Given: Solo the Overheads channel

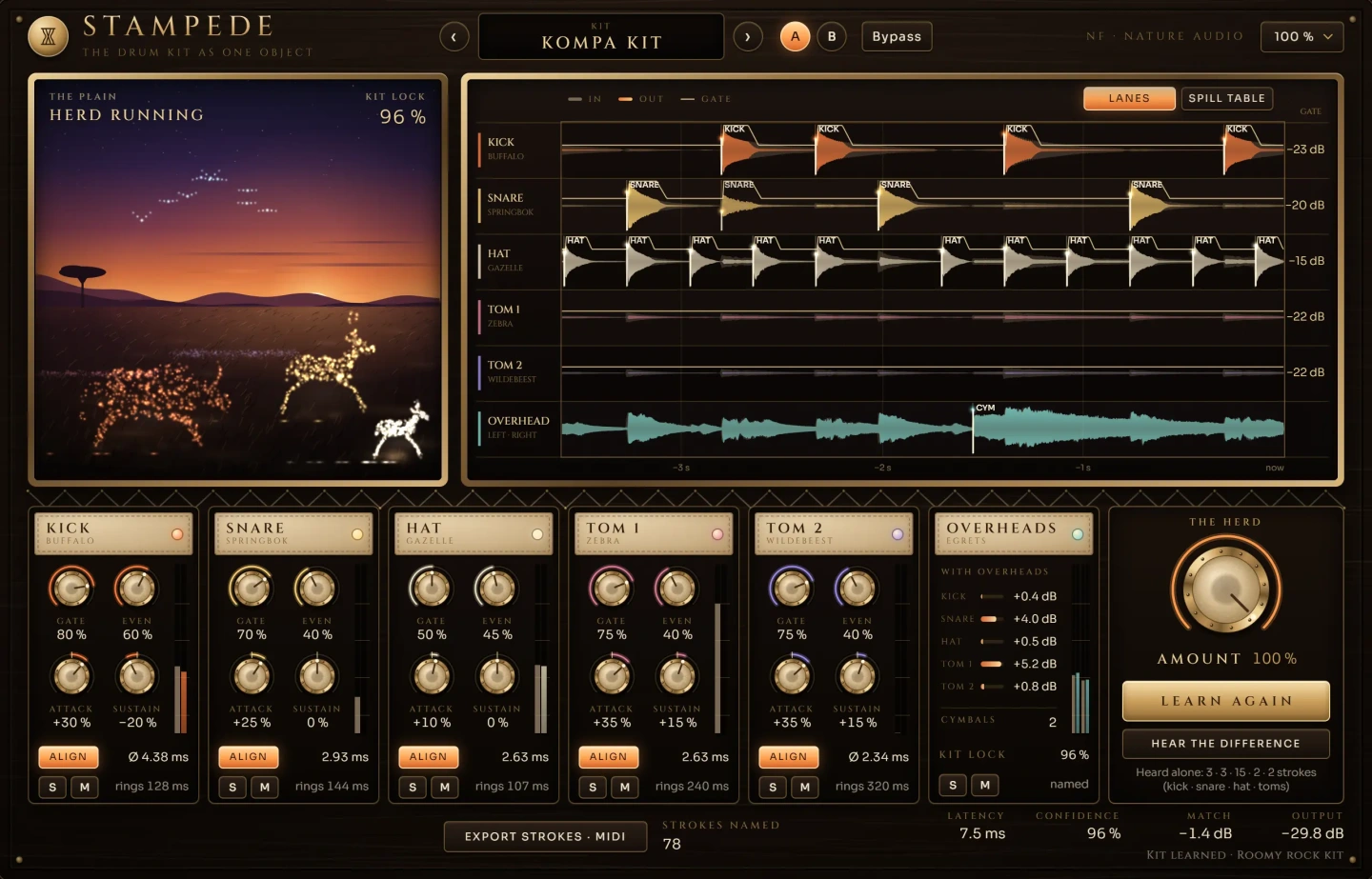Looking at the screenshot, I should (x=953, y=785).
